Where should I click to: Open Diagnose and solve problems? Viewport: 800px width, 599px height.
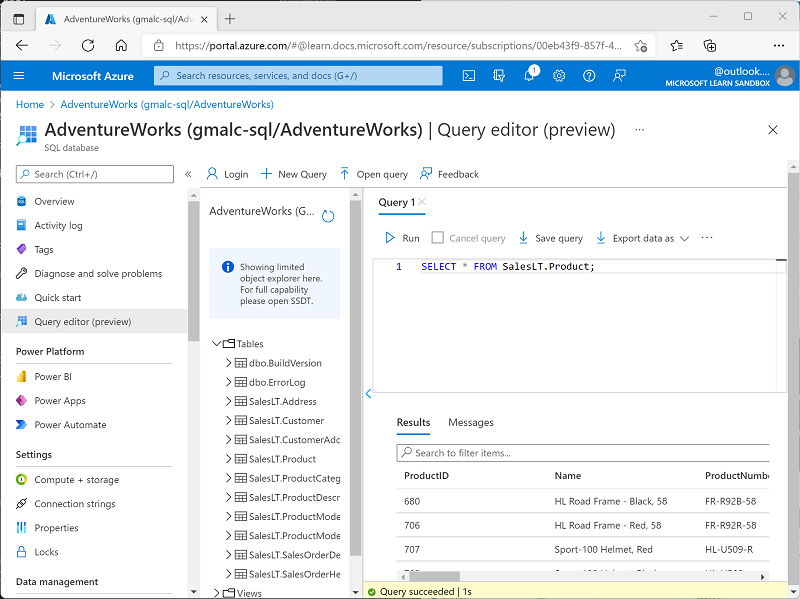point(98,273)
